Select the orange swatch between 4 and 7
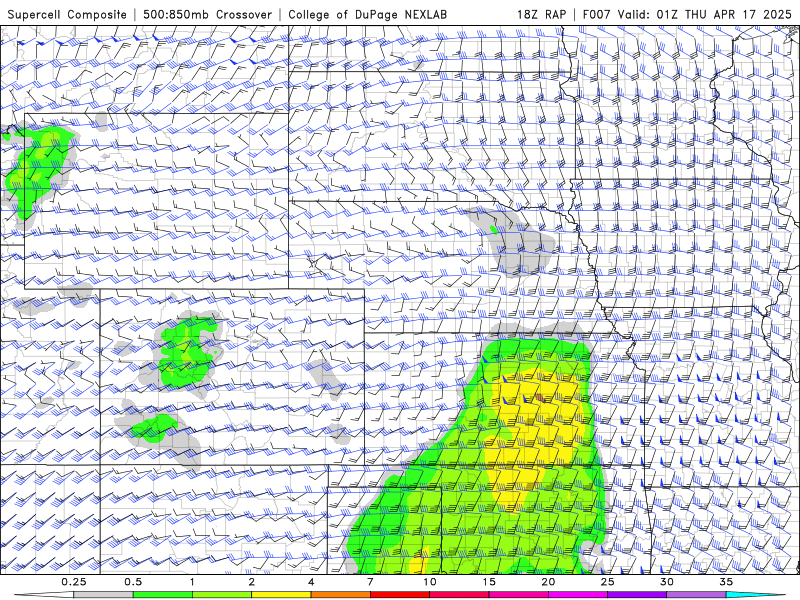The height and width of the screenshot is (600, 800). point(341,595)
